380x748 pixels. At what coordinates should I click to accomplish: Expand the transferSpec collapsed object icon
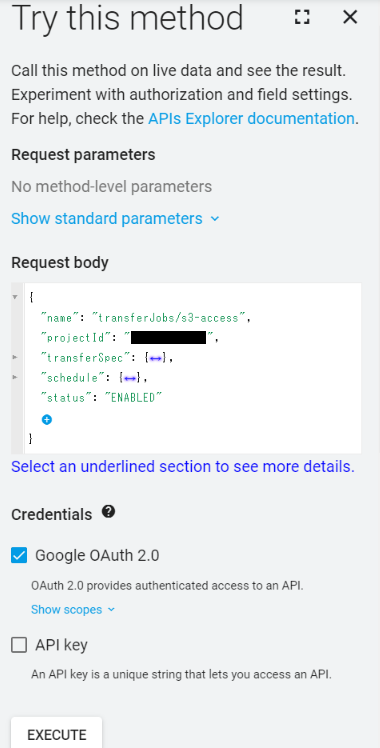(x=155, y=358)
